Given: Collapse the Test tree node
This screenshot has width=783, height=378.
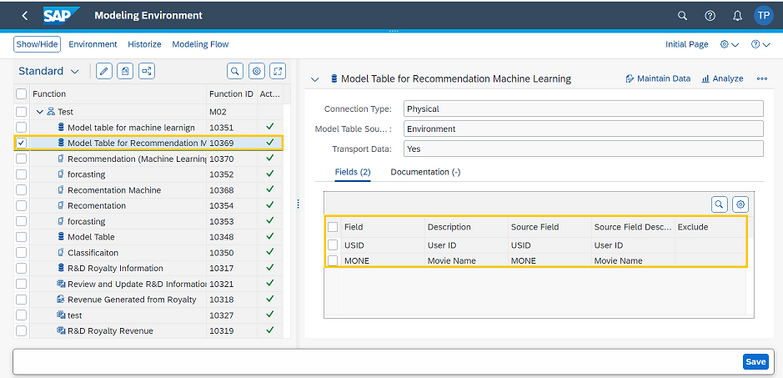Looking at the screenshot, I should click(x=40, y=112).
